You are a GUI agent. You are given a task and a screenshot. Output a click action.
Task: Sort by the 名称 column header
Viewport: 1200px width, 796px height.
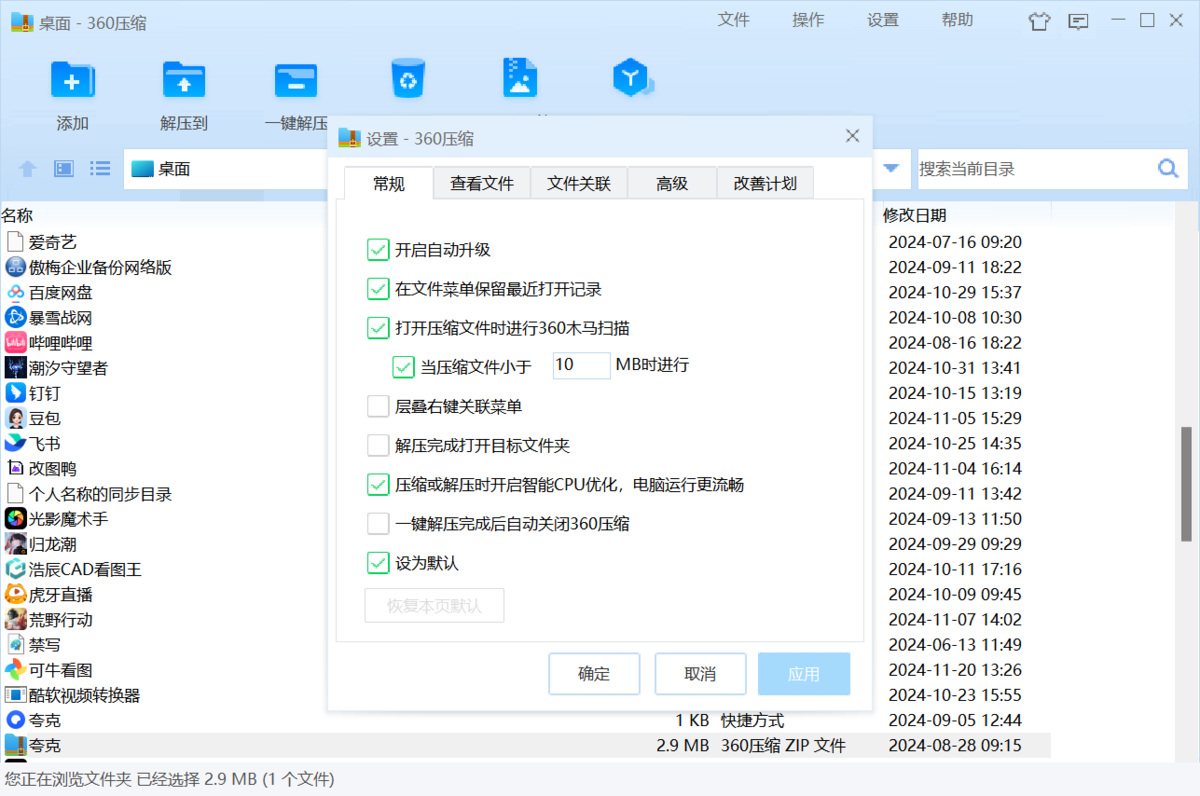[17, 215]
